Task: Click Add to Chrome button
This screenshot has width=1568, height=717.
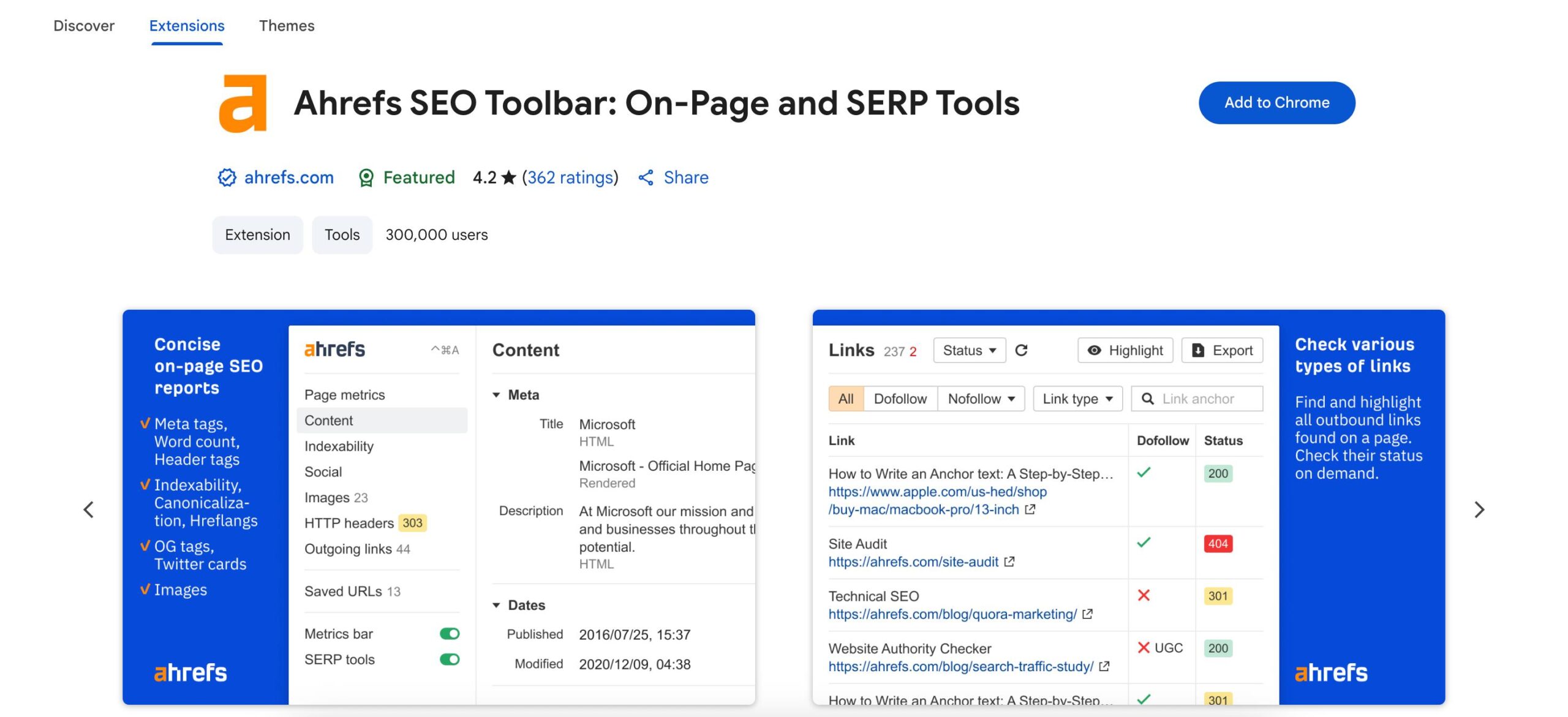Action: tap(1277, 103)
